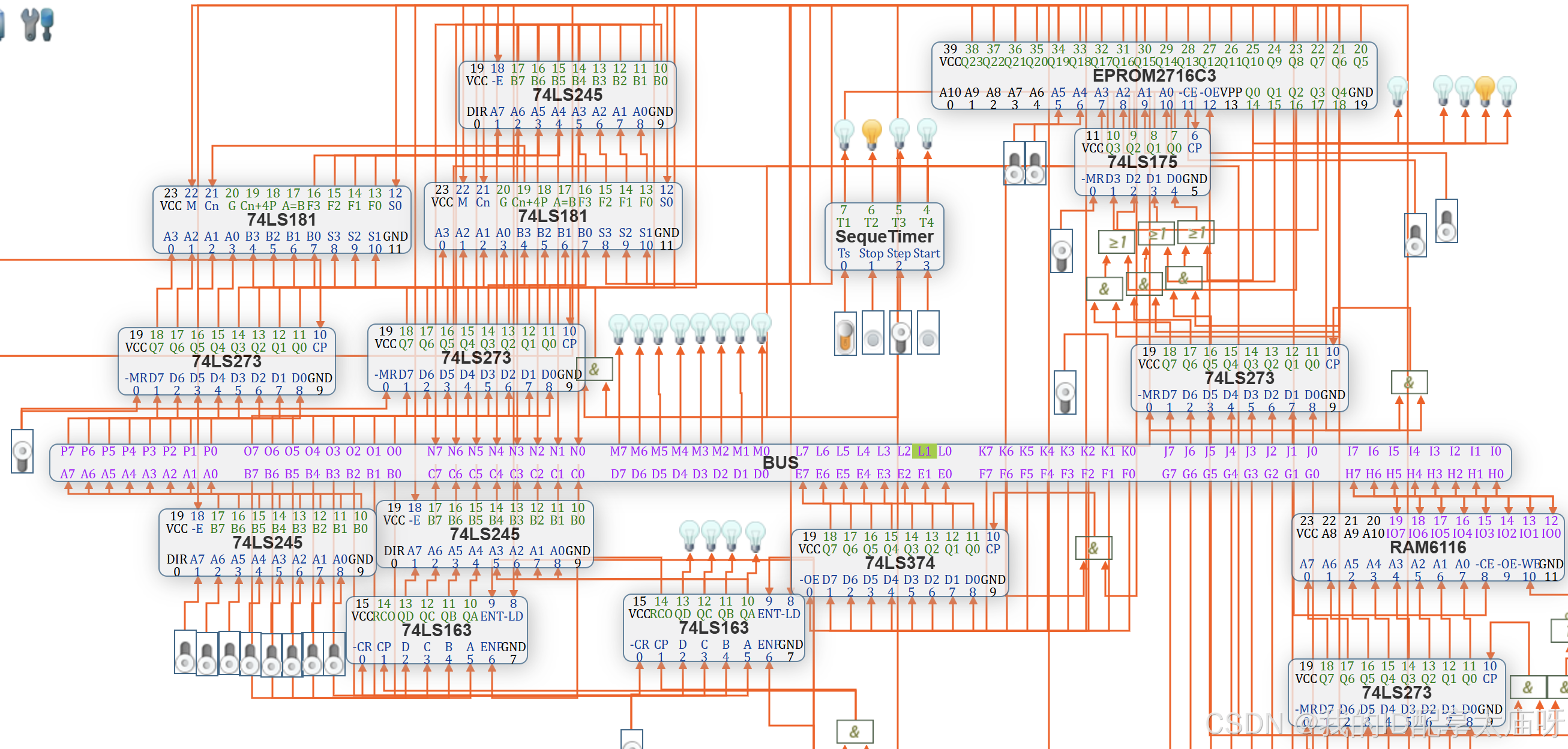
Task: Toggle the leftmost switch below the bottom-left 74LS245
Action: point(185,652)
